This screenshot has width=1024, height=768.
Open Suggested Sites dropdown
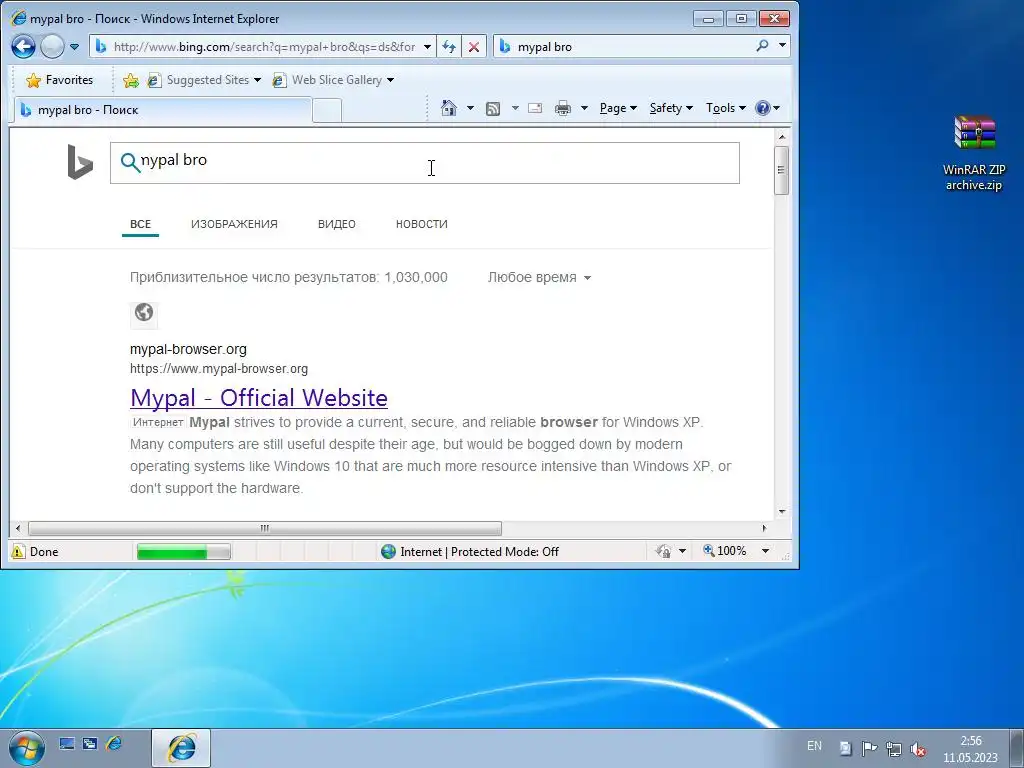(x=204, y=80)
